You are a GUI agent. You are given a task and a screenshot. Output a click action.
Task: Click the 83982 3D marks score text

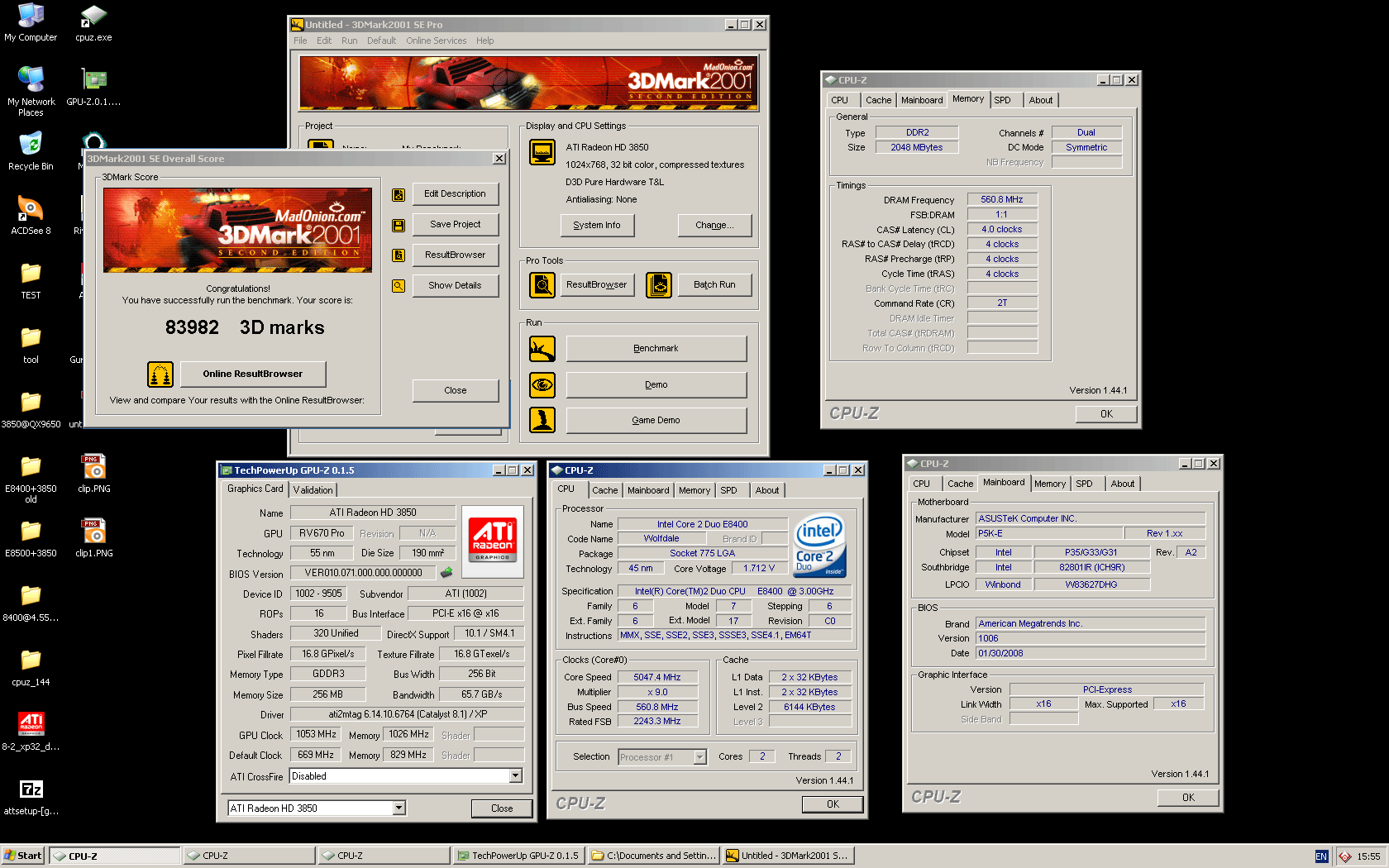tap(245, 328)
